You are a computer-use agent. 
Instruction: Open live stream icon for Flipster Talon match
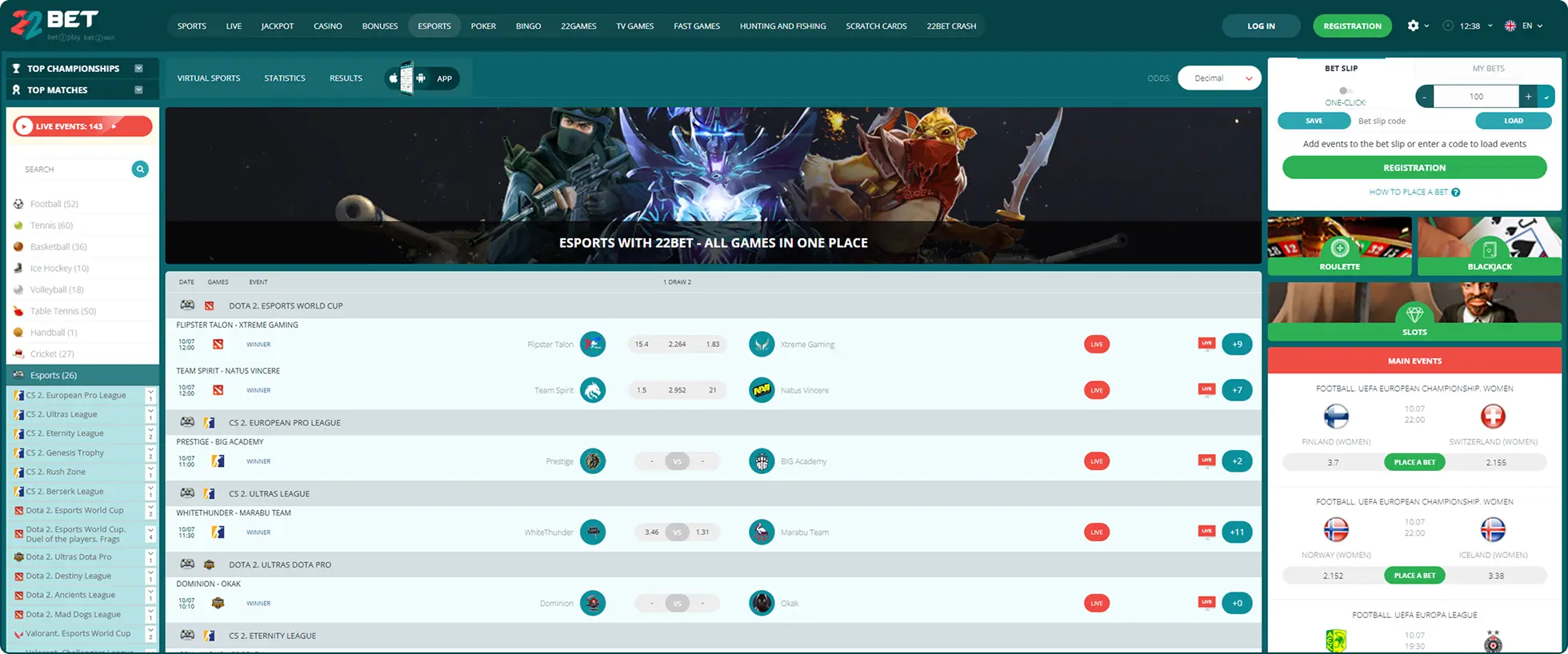coord(1206,344)
